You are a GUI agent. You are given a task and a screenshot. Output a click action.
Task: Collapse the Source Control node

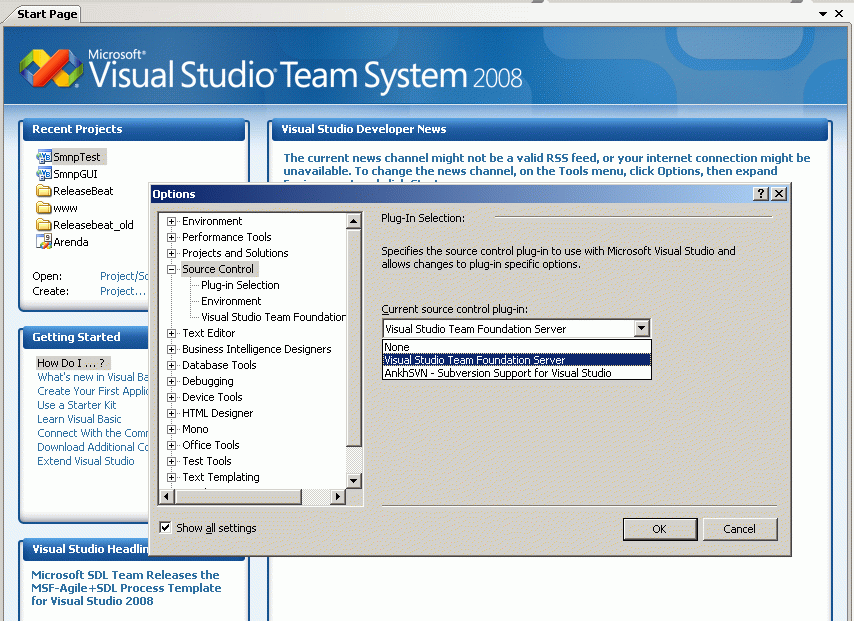point(172,269)
